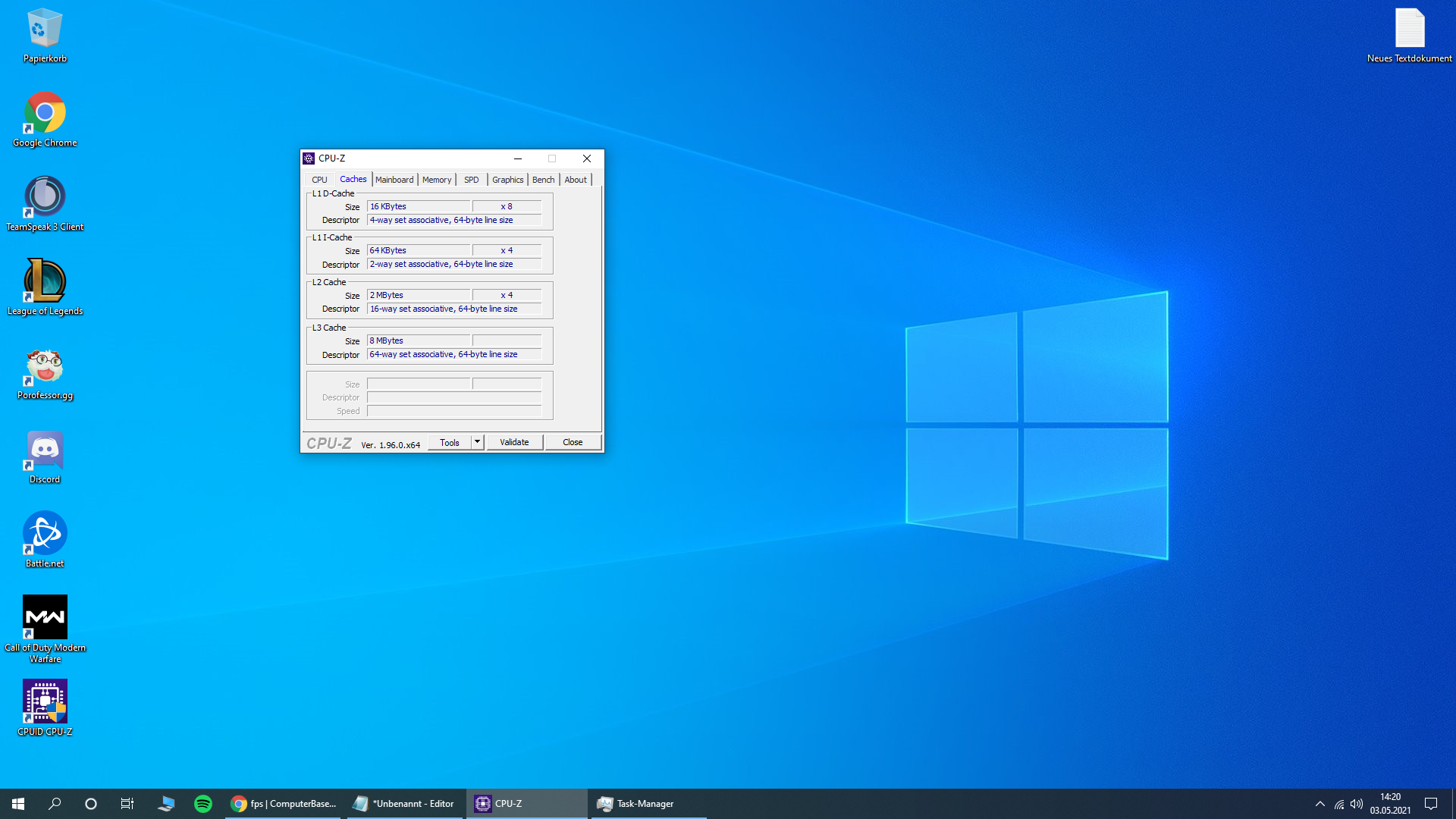
Task: Switch to the Mainboard tab
Action: [x=394, y=180]
